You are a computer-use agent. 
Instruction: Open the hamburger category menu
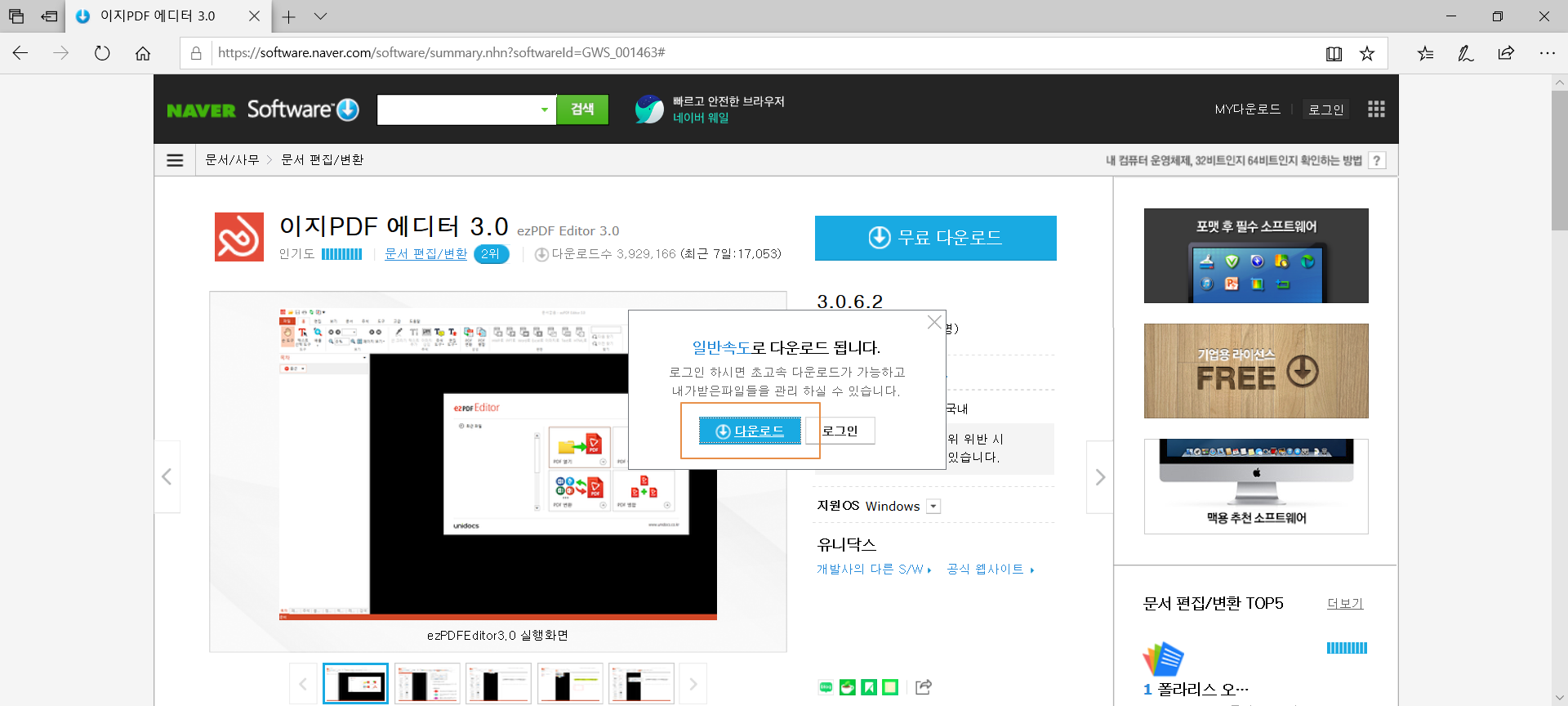[x=175, y=160]
